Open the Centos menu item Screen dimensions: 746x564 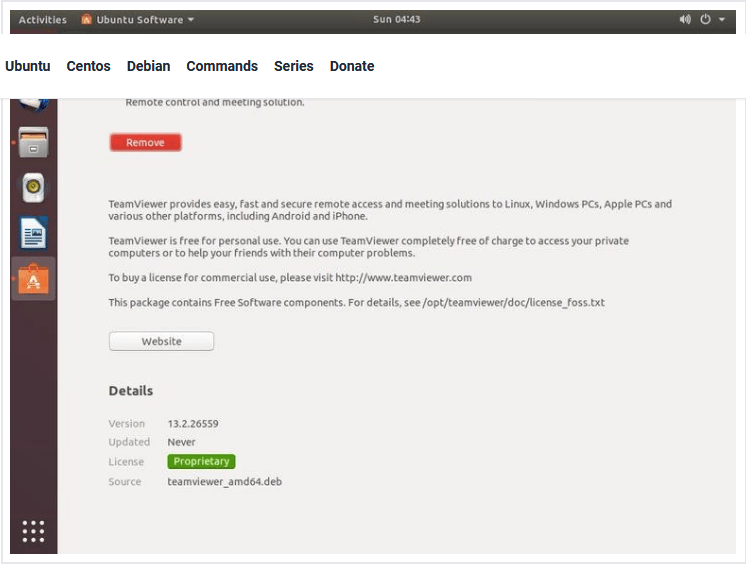coord(88,66)
